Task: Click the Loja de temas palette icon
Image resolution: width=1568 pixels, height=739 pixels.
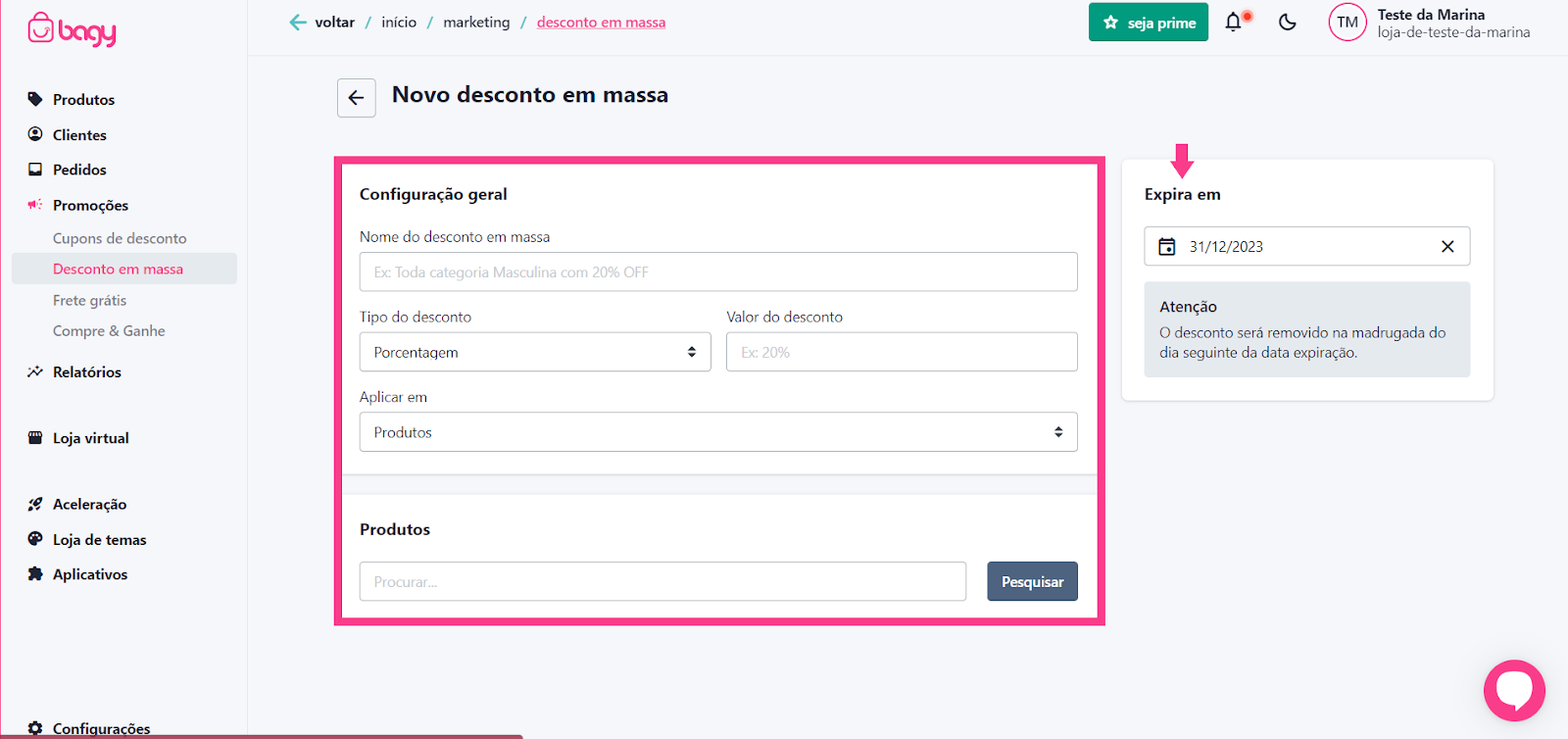Action: coord(35,539)
